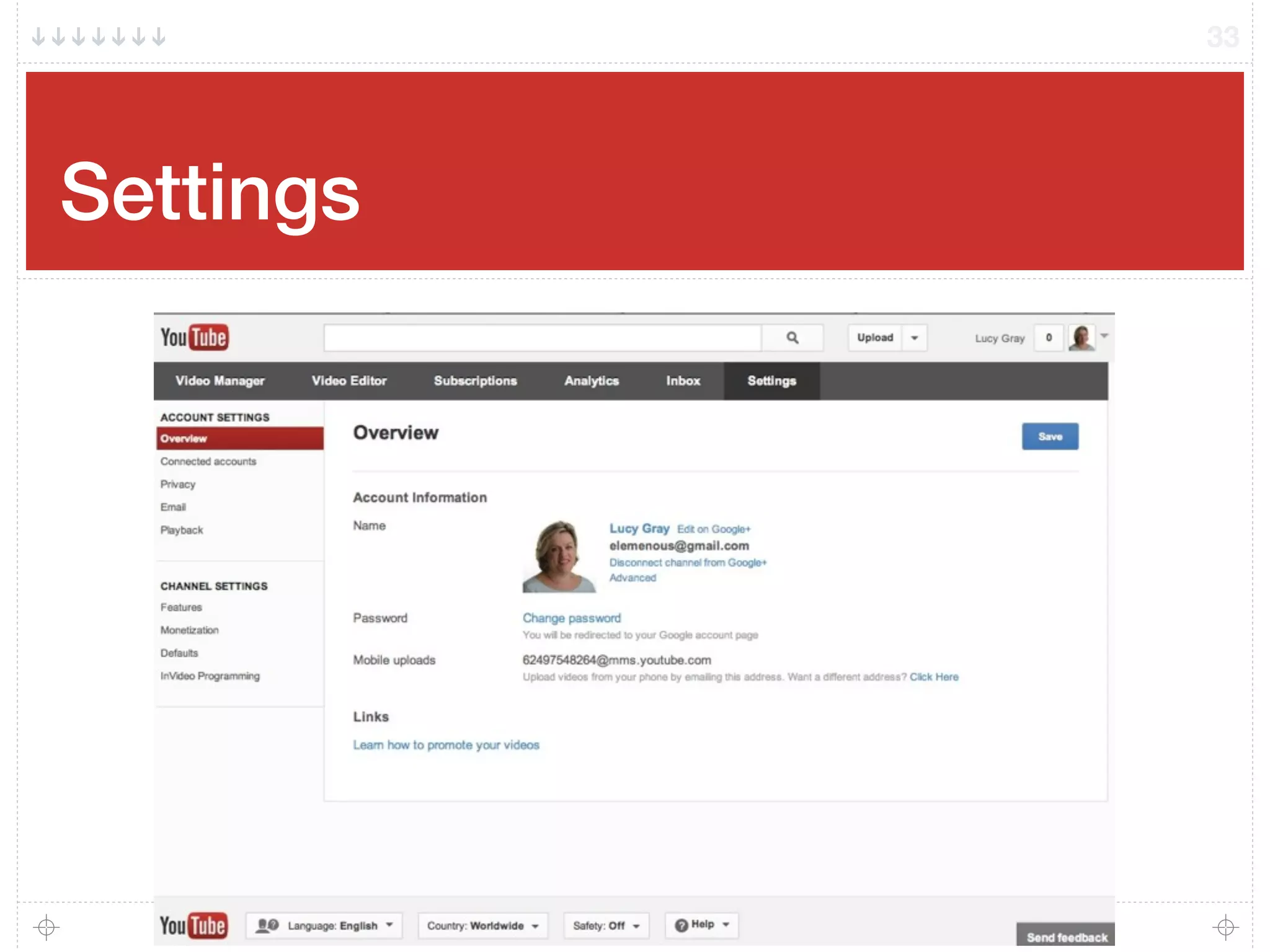Image resolution: width=1270 pixels, height=952 pixels.
Task: Click the YouTube logo in the header
Action: coord(195,338)
